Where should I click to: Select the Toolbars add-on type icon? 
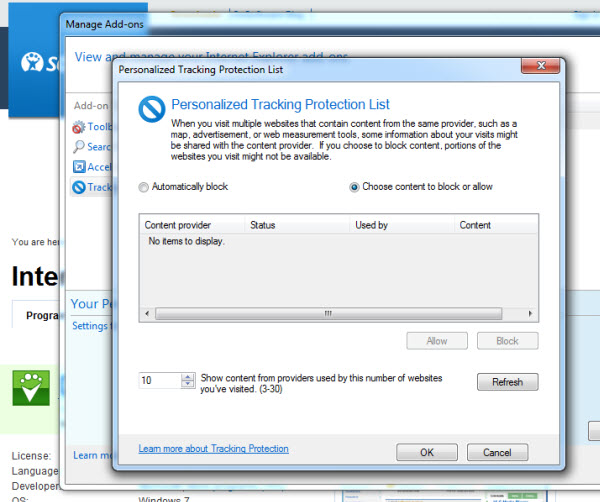(78, 127)
